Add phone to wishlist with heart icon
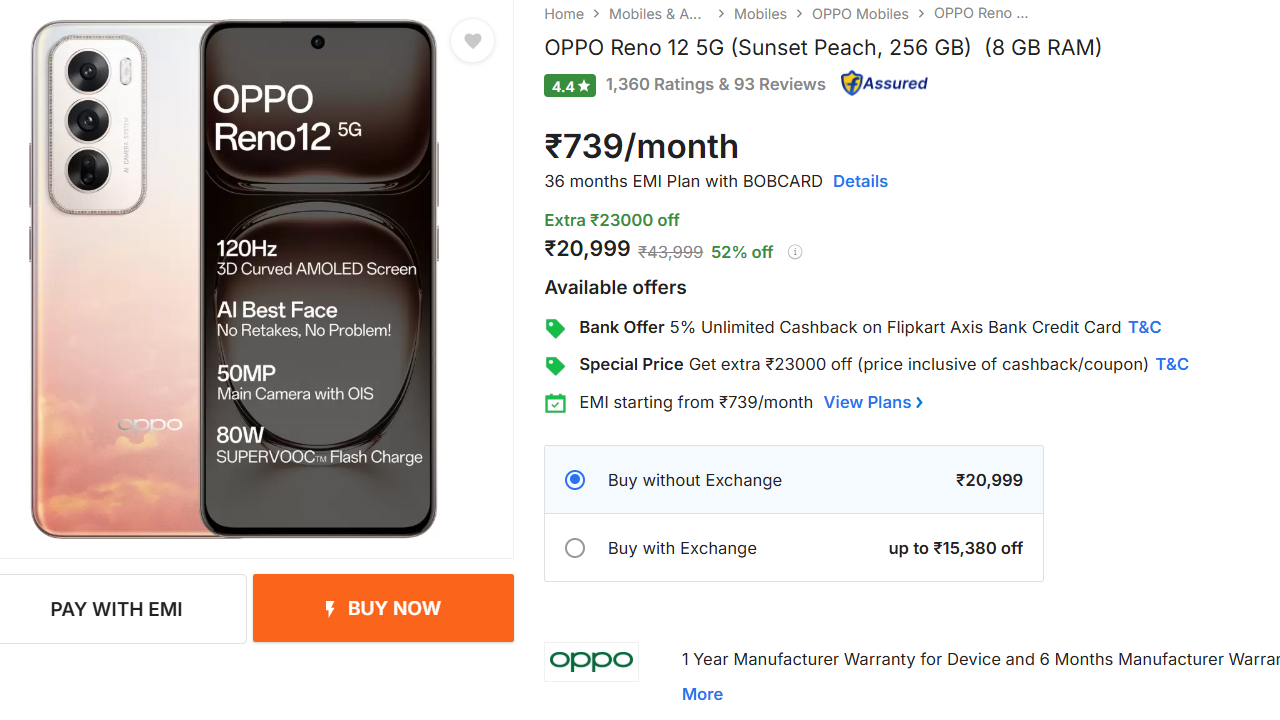The width and height of the screenshot is (1280, 720). click(472, 41)
